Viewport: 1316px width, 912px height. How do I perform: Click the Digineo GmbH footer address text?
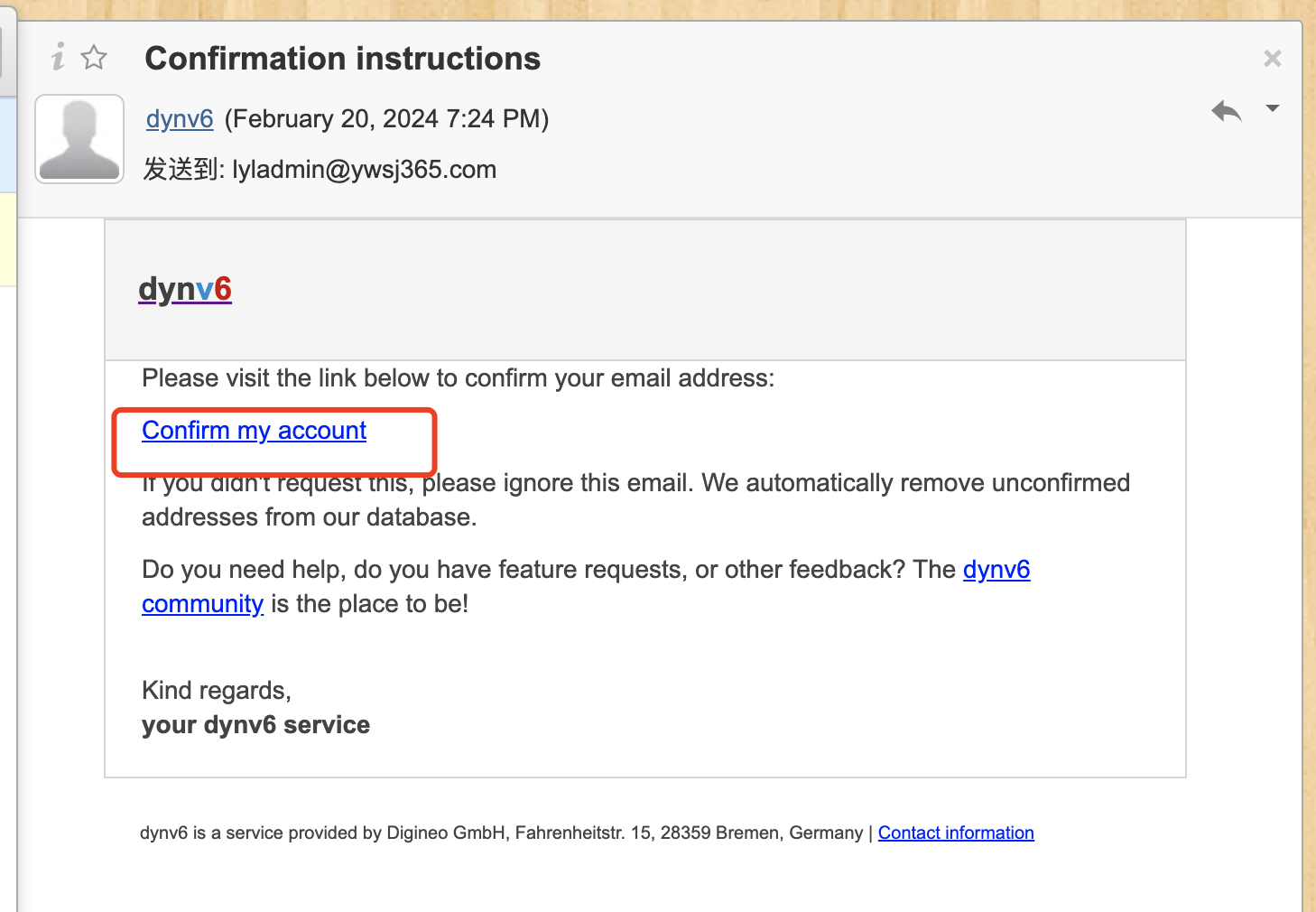coord(501,833)
